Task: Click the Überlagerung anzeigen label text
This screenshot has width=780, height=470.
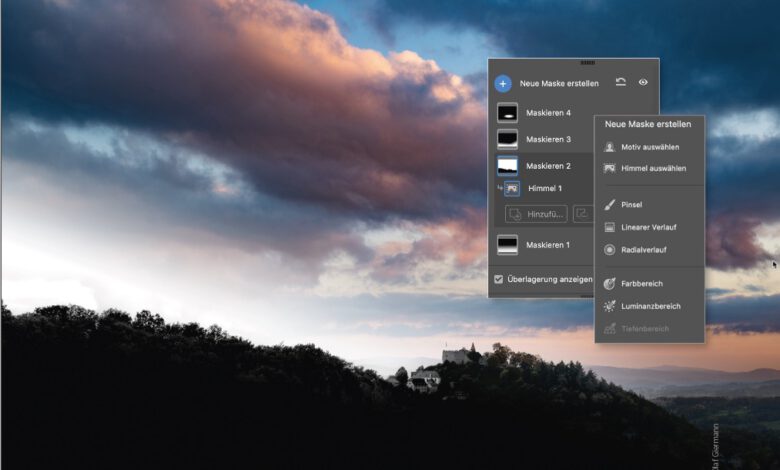Action: (x=550, y=280)
